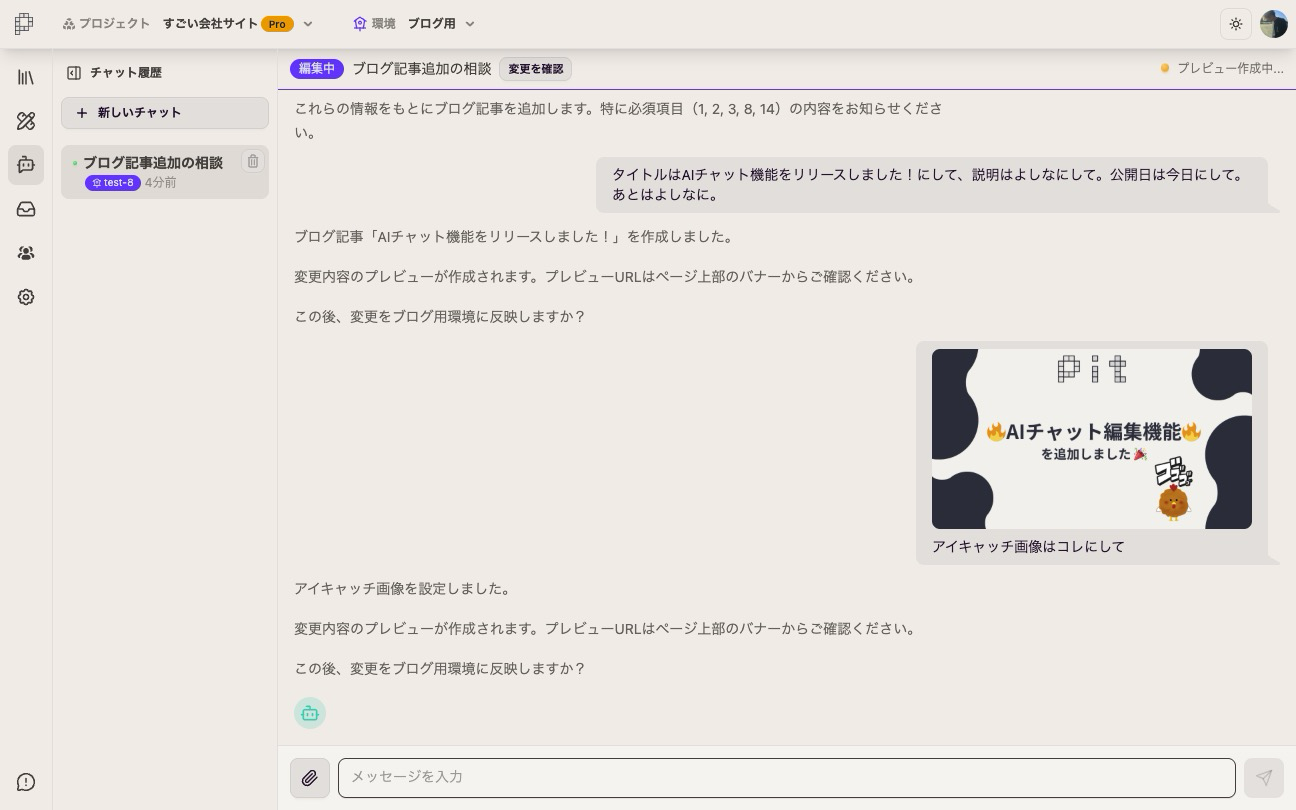The image size is (1296, 810).
Task: Click the send message arrow button
Action: (x=1264, y=778)
